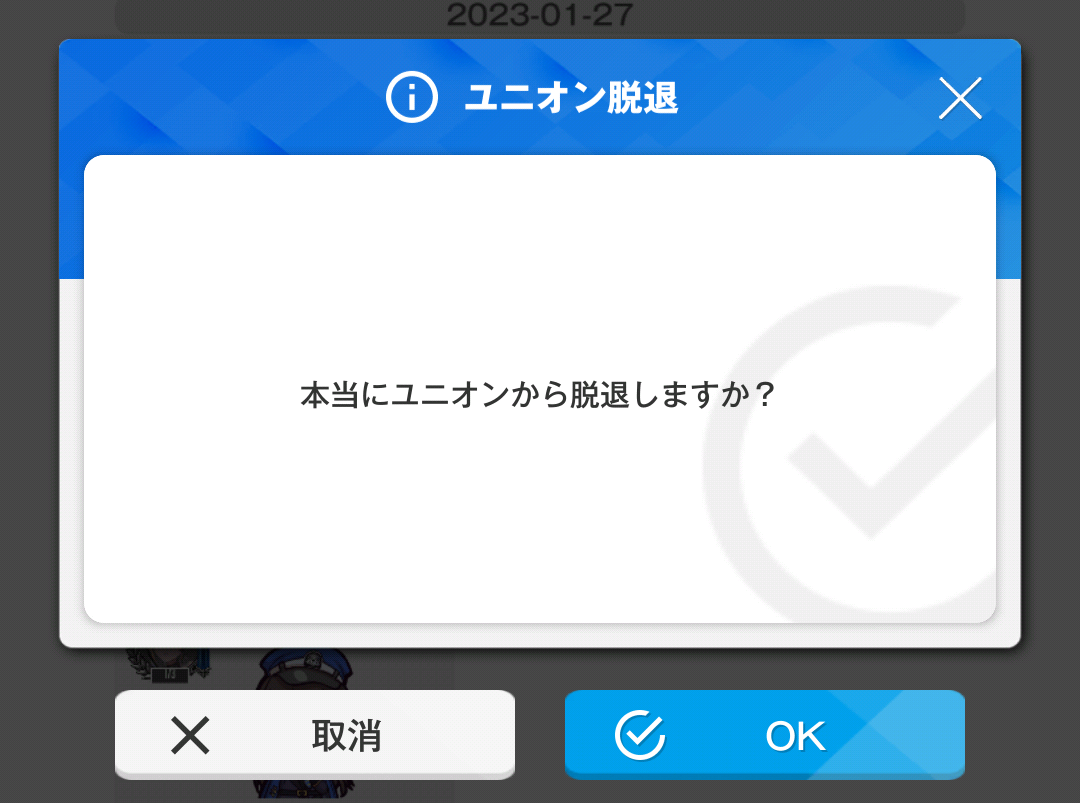
Task: Click the 取消 cancel button
Action: [x=315, y=735]
